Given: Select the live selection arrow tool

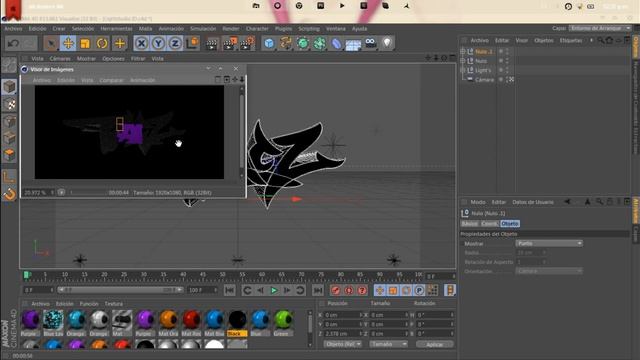Looking at the screenshot, I should 51,43.
